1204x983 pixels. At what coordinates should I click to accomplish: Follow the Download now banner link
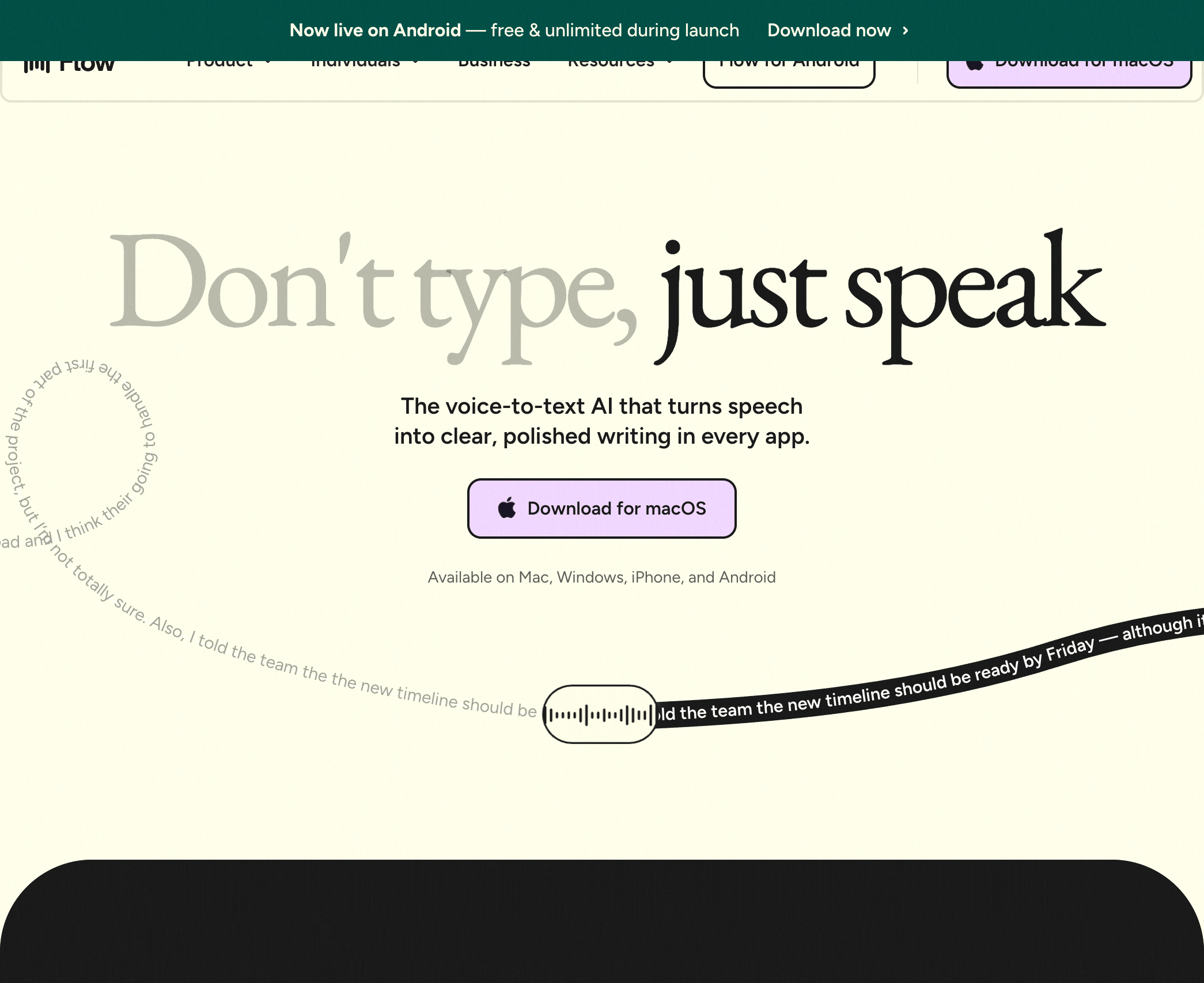coord(829,31)
